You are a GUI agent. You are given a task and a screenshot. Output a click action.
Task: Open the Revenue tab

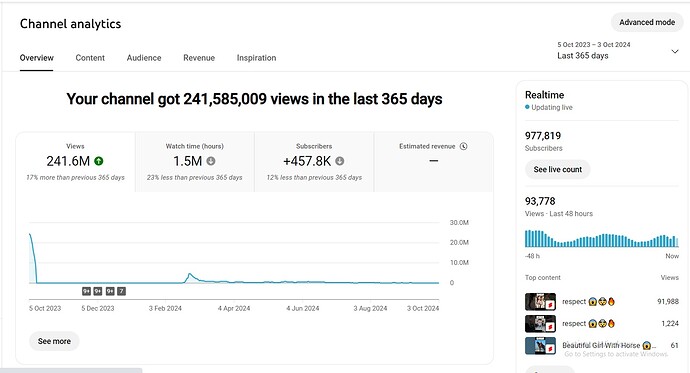(199, 58)
